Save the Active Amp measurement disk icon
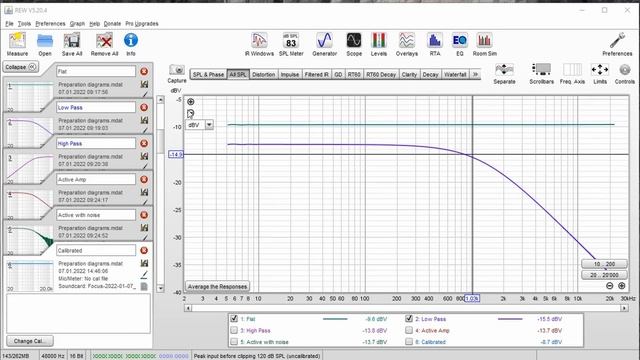Screen dimensions: 640x360 pos(144,192)
